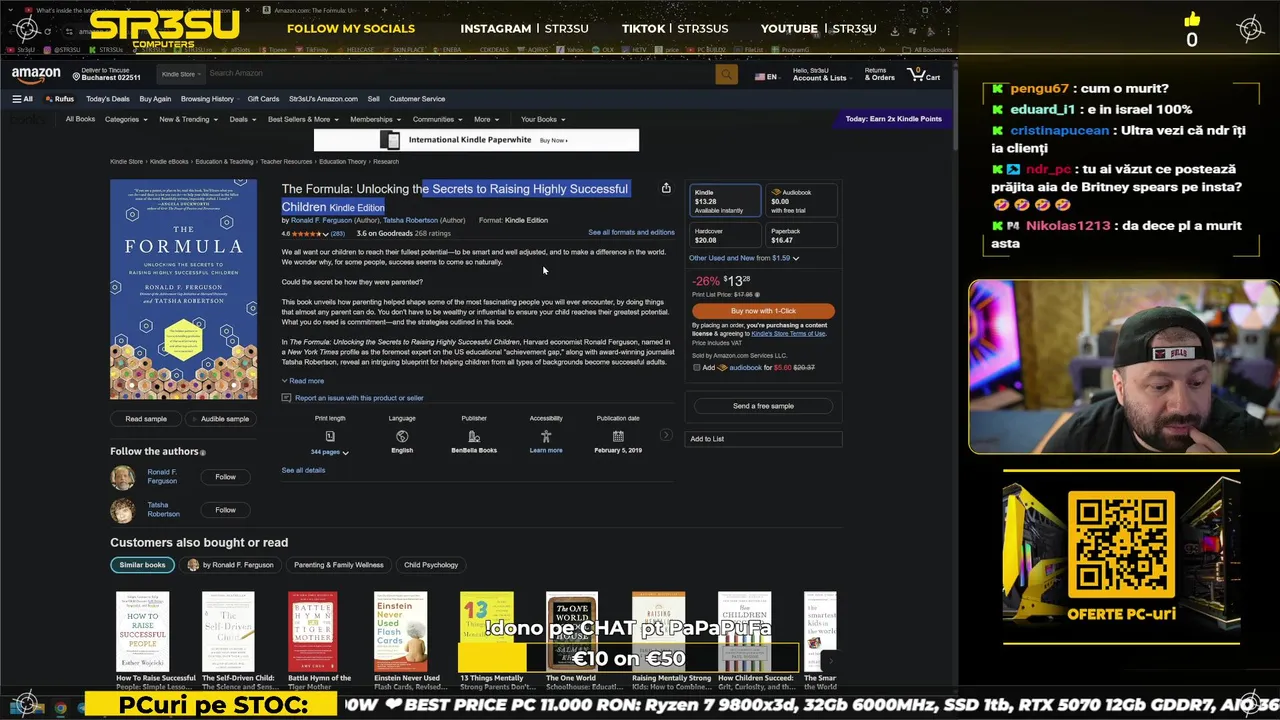The image size is (1280, 720).
Task: Click the Read sample button
Action: pyautogui.click(x=146, y=419)
